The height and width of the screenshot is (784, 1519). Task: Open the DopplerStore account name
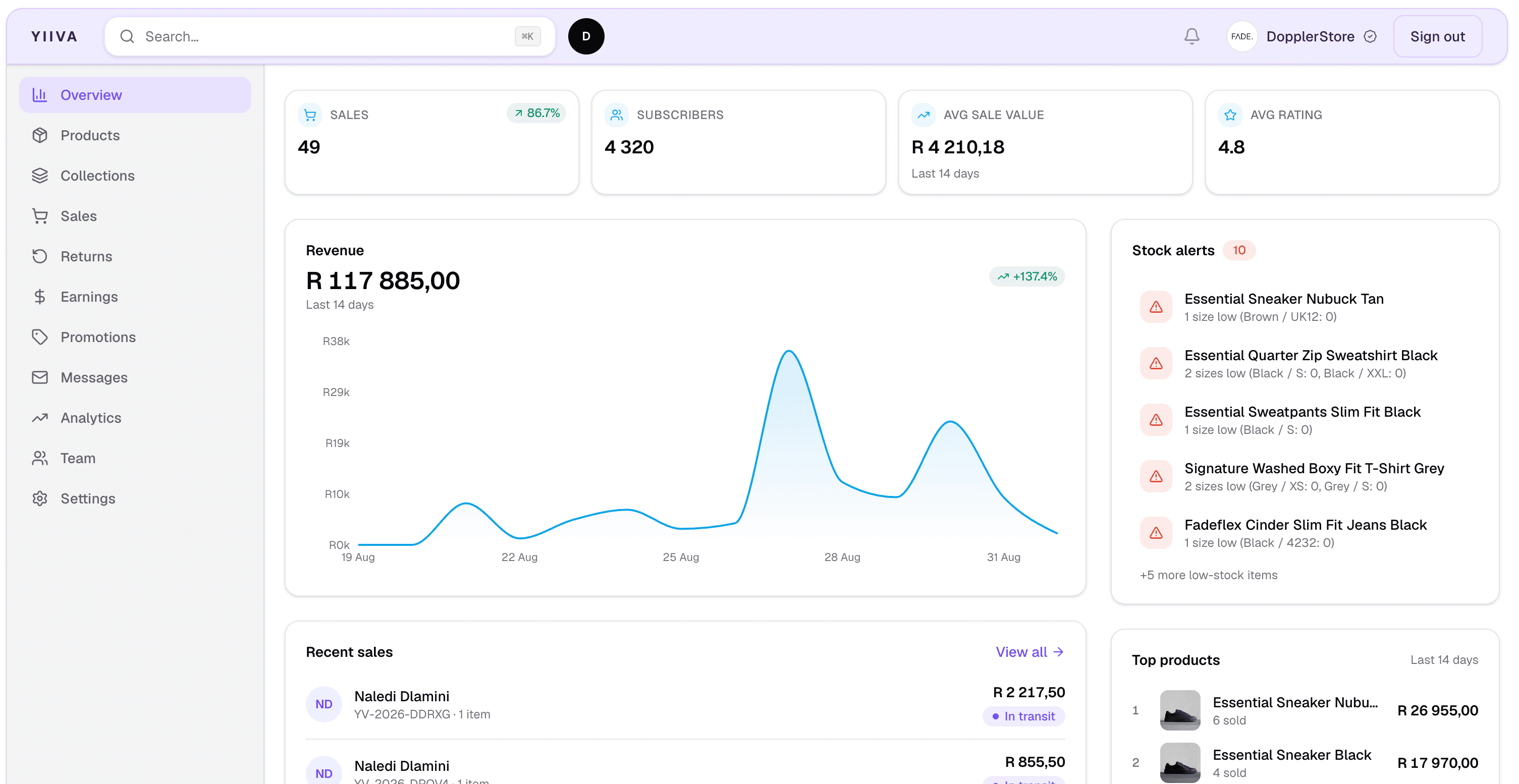point(1310,36)
